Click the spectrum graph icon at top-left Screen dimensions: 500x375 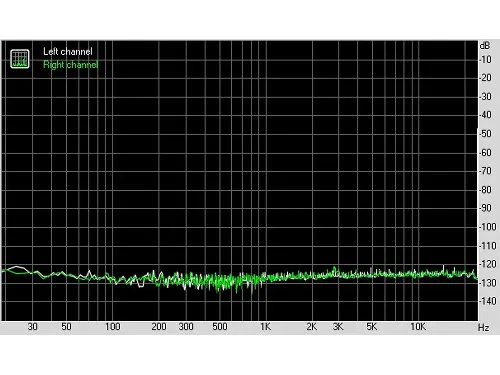(x=20, y=59)
